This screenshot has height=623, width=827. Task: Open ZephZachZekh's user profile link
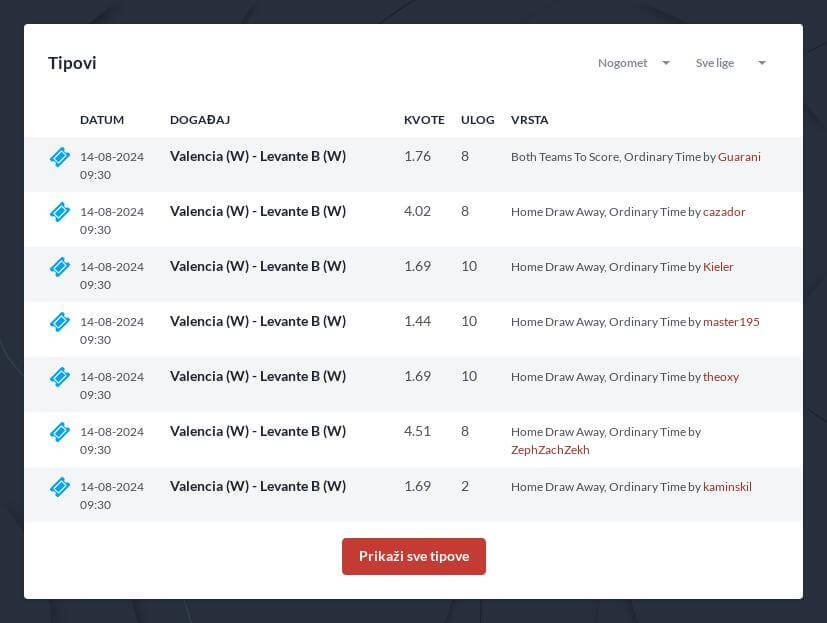click(x=550, y=449)
